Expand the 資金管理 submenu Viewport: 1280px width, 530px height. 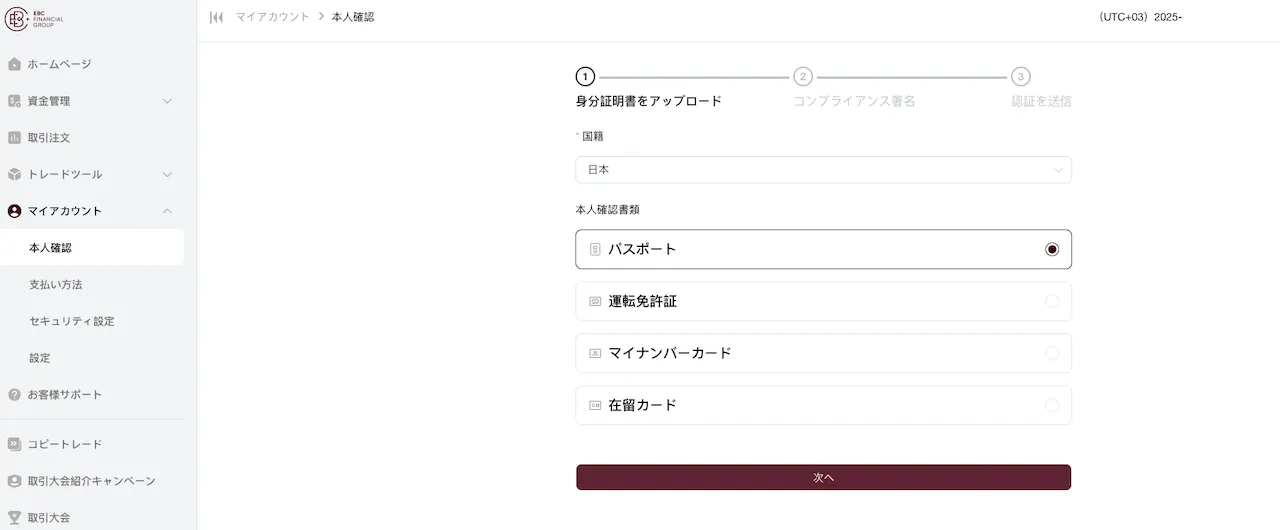[x=167, y=101]
